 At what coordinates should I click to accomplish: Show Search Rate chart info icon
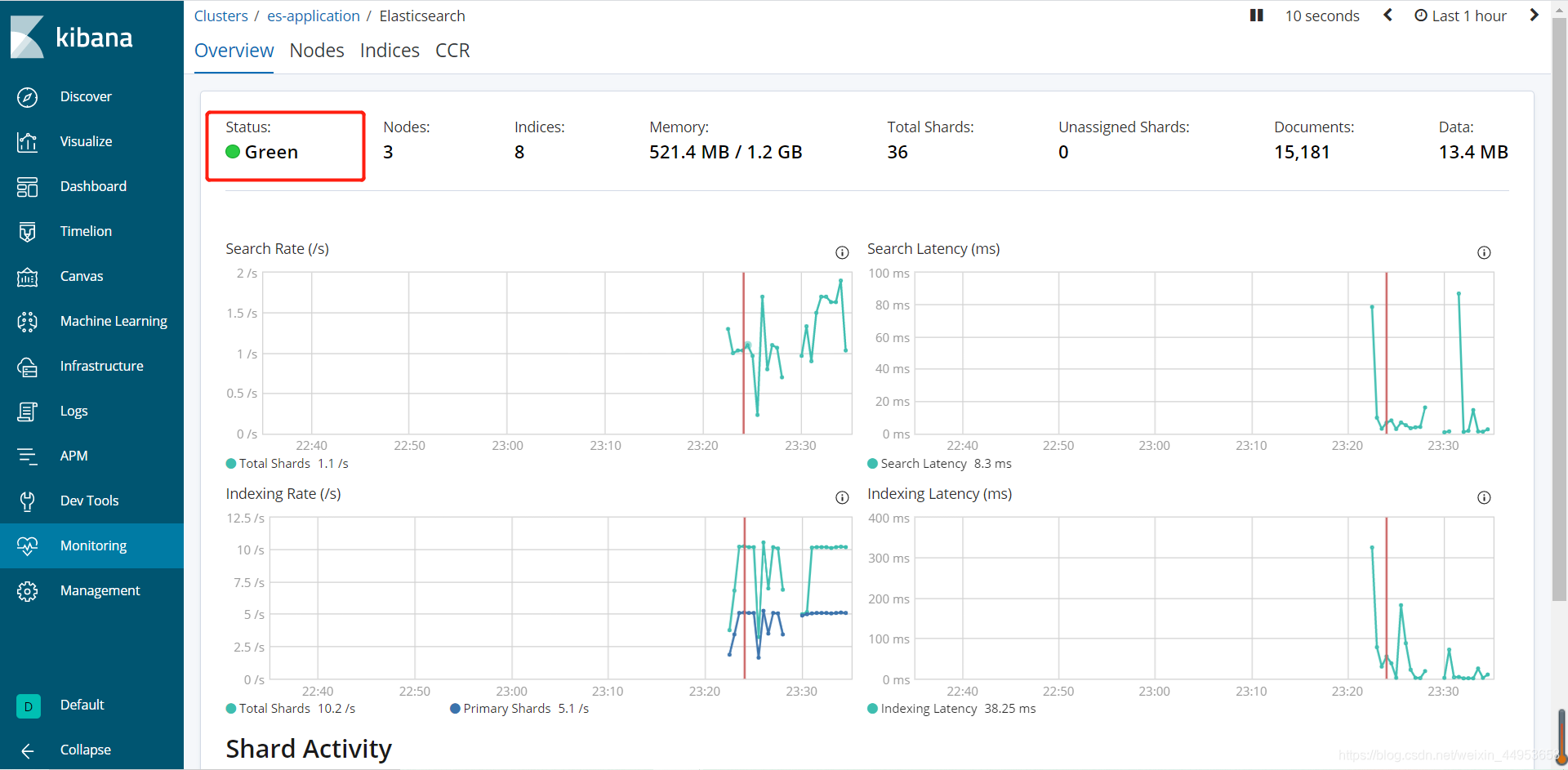(x=842, y=253)
